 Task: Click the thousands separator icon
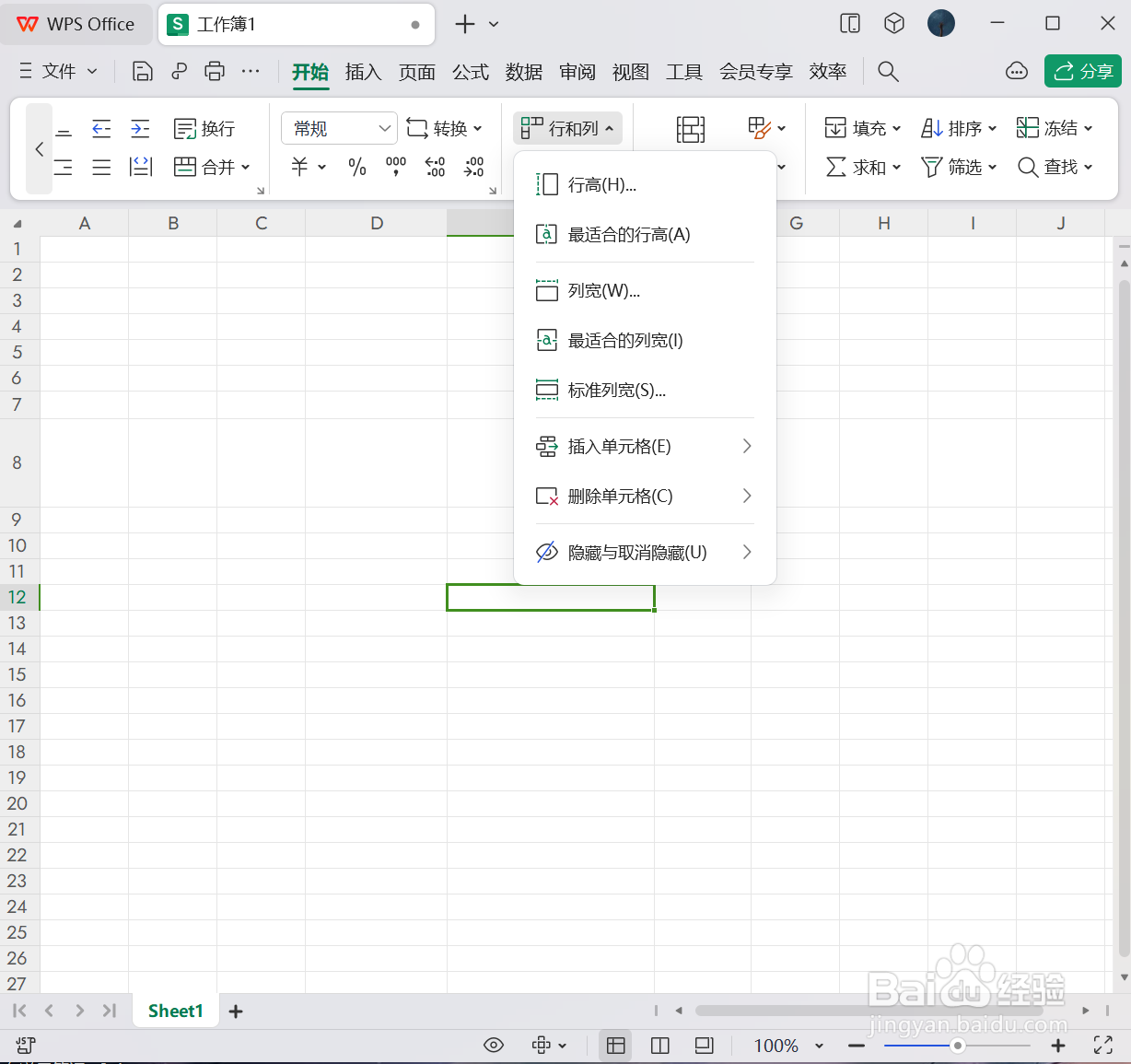[396, 166]
